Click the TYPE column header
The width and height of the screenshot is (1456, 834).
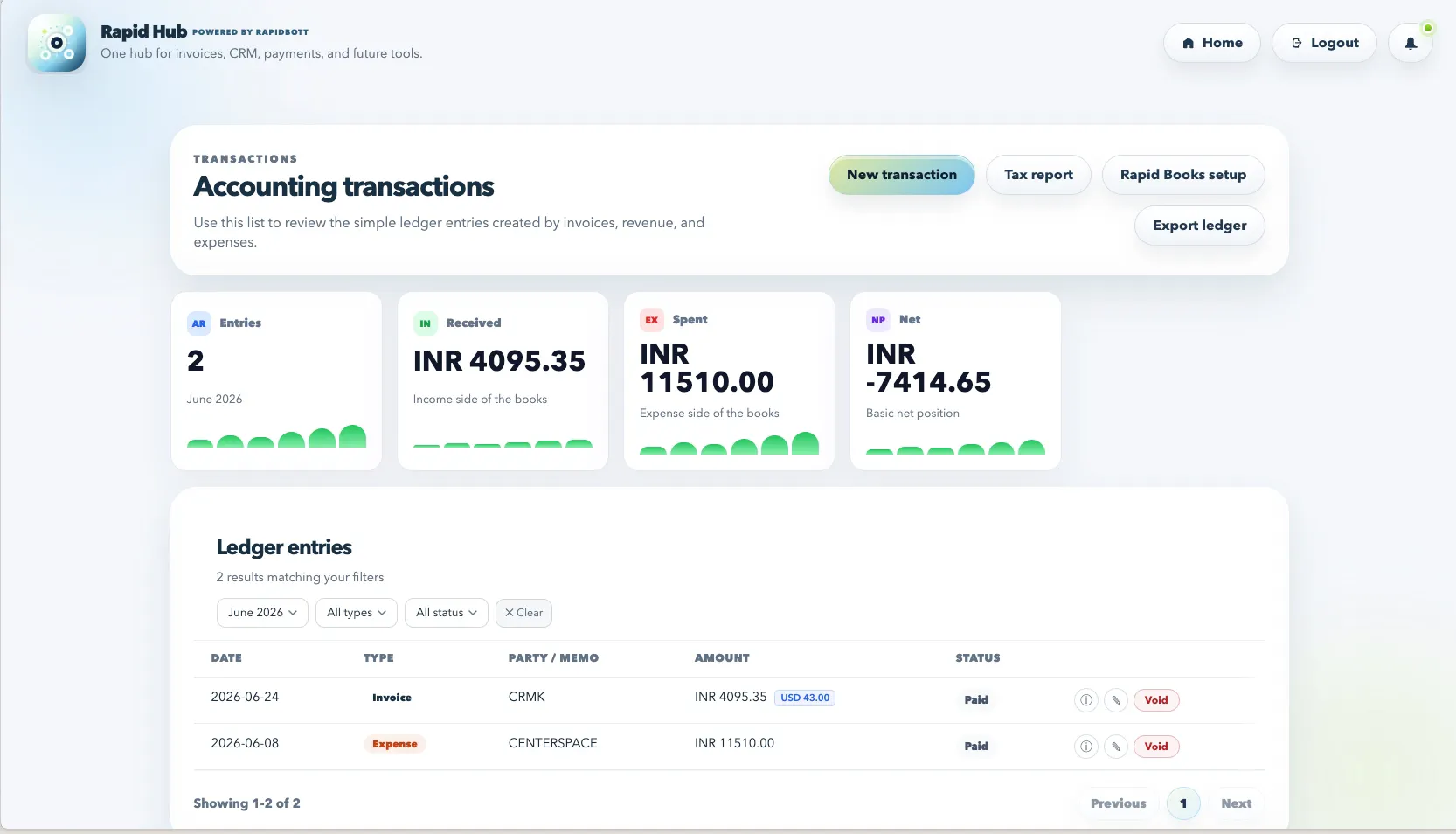coord(378,657)
